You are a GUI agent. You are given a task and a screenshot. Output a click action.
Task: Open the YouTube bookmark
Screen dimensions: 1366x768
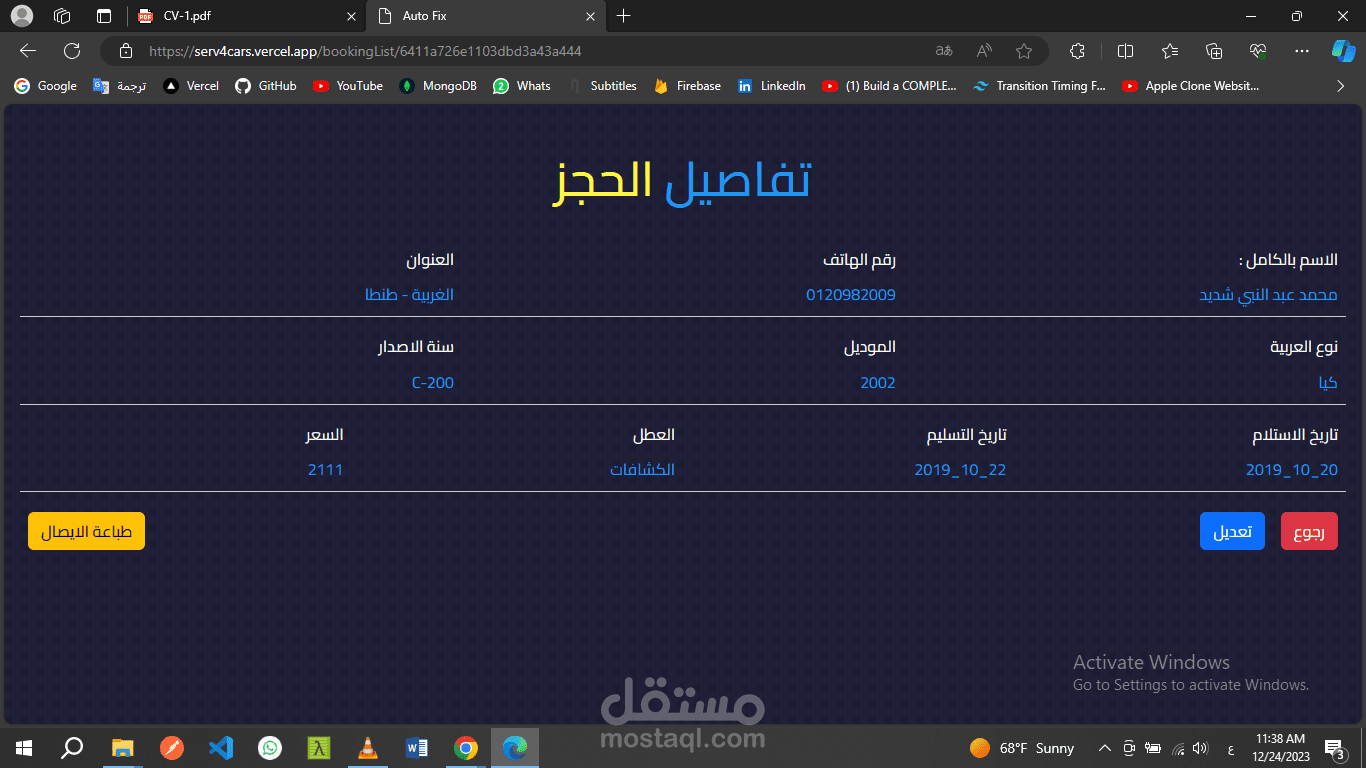point(348,86)
